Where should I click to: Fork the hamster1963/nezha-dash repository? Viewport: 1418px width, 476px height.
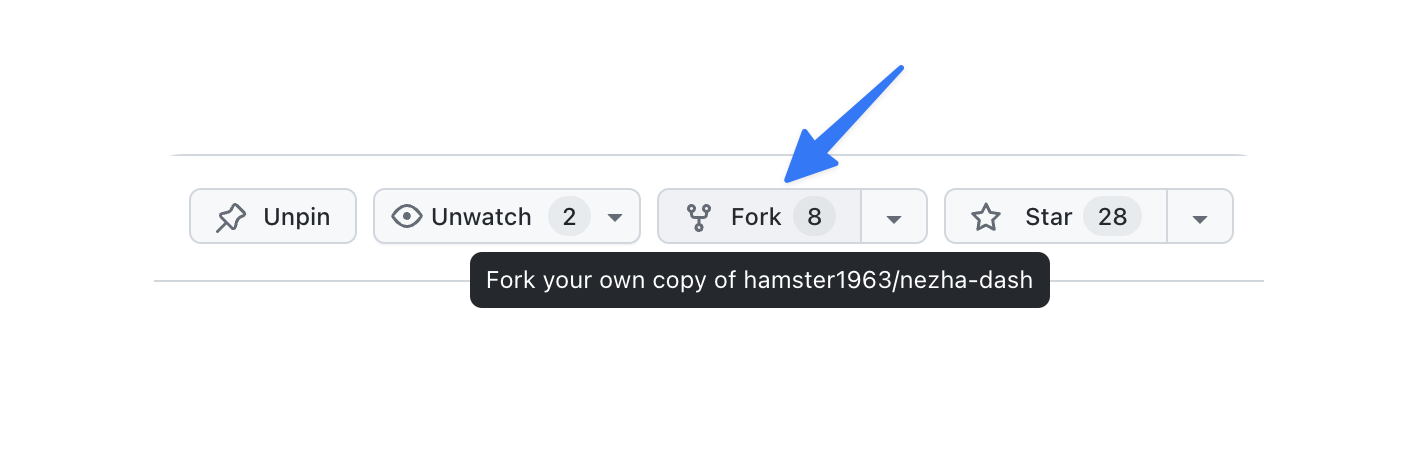(759, 216)
